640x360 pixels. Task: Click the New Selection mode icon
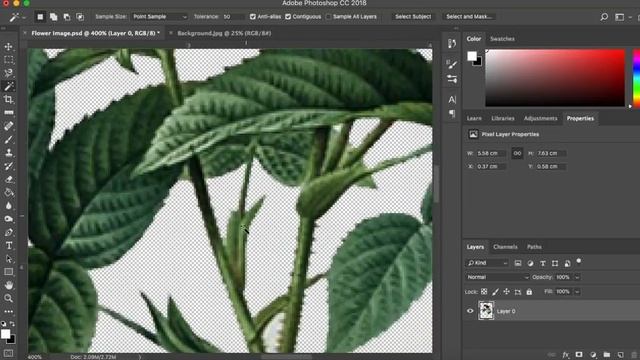[40, 17]
